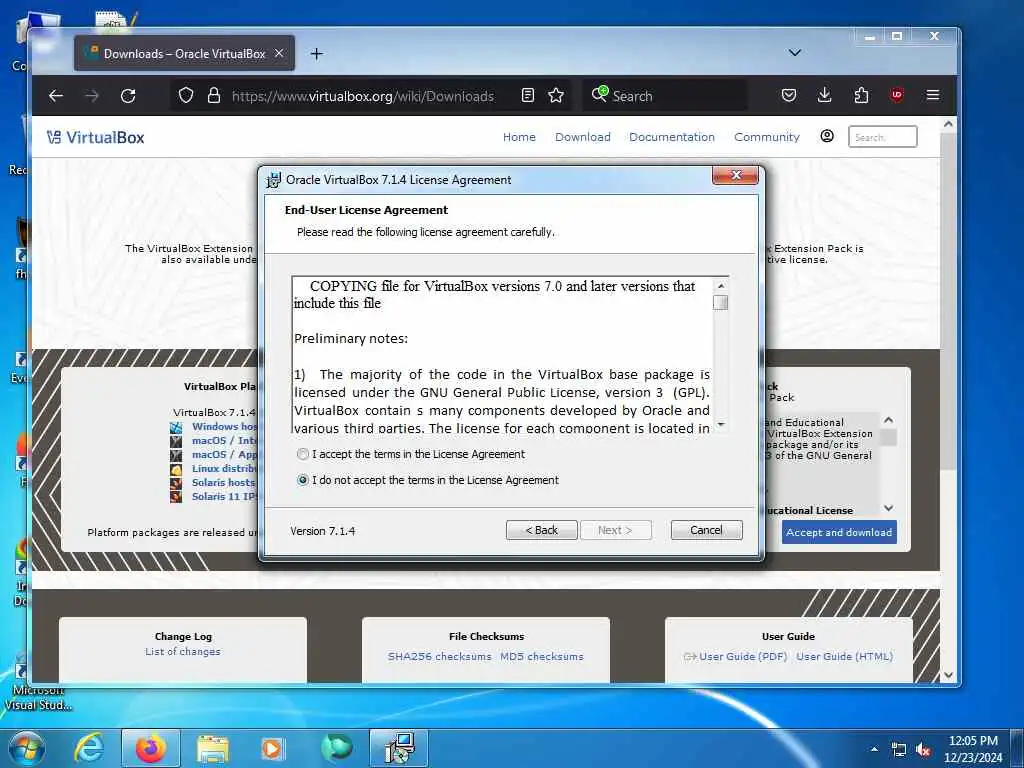
Task: Select 'I accept the terms' radio button
Action: coord(302,454)
